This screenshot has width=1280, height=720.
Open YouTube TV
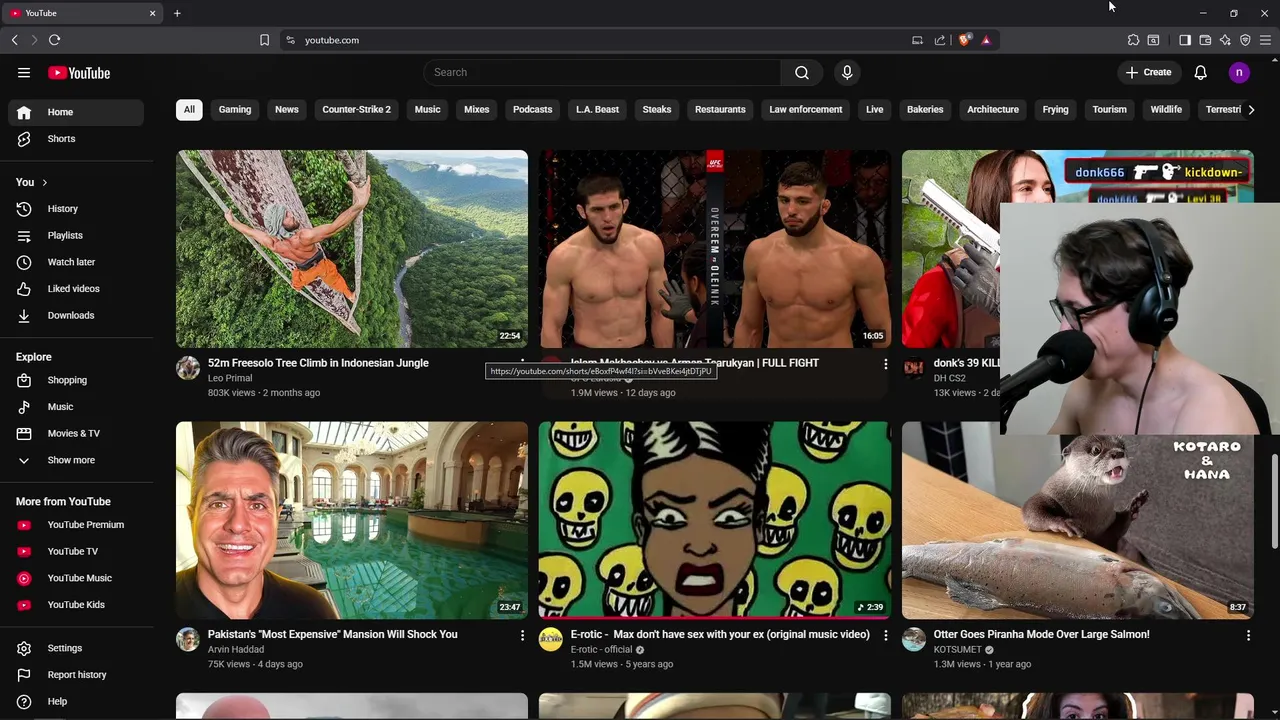(76, 552)
